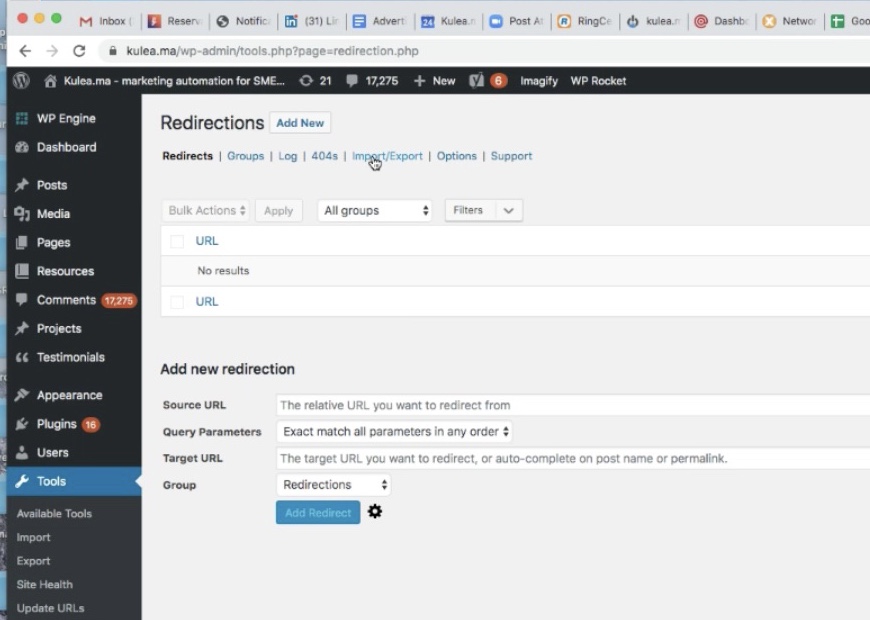Image resolution: width=870 pixels, height=620 pixels.
Task: Open the Appearance brush icon
Action: click(22, 395)
